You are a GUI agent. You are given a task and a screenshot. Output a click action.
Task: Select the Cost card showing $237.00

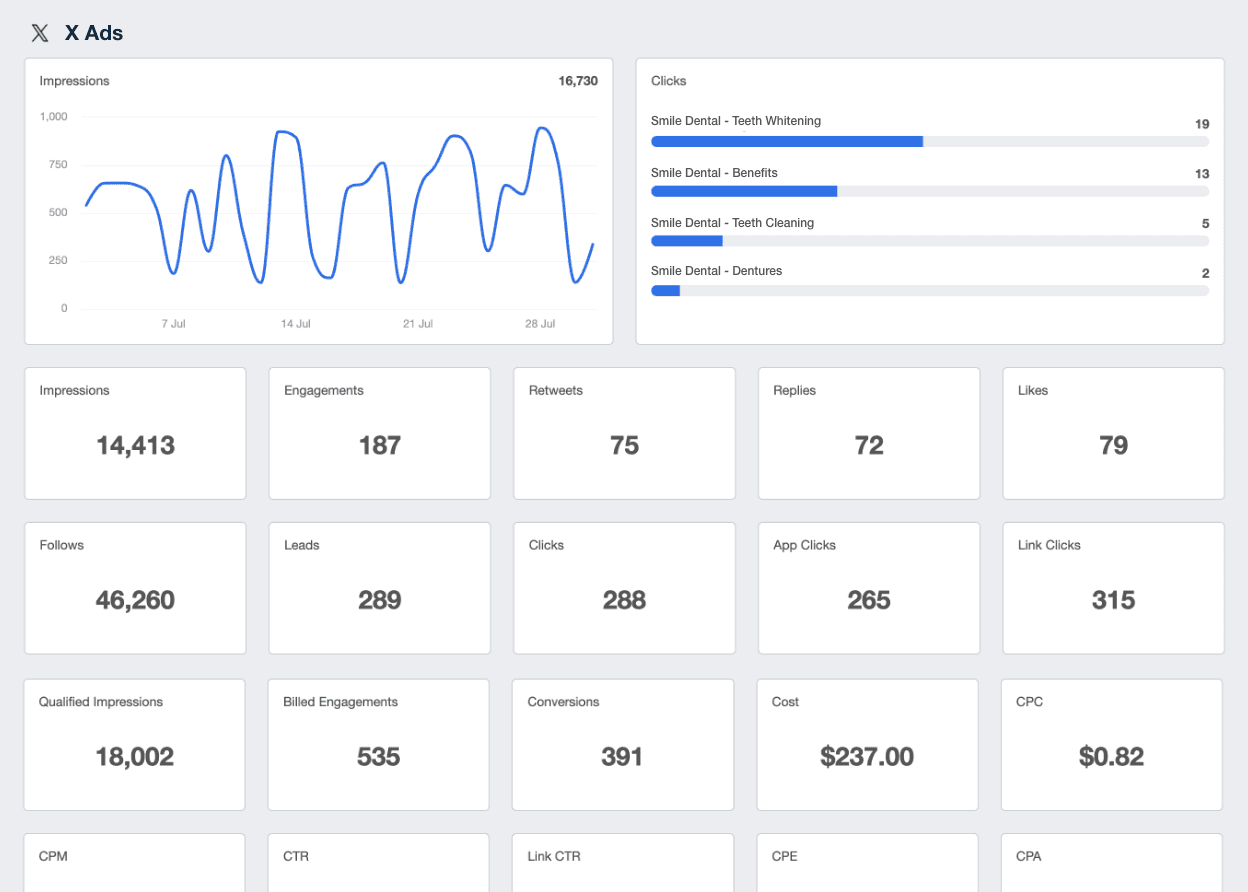[867, 745]
